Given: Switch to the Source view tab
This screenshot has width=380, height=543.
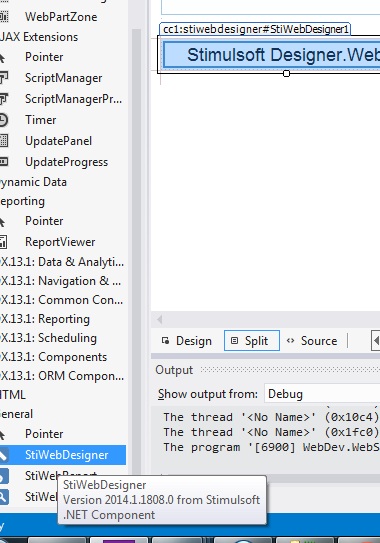Looking at the screenshot, I should (312, 341).
